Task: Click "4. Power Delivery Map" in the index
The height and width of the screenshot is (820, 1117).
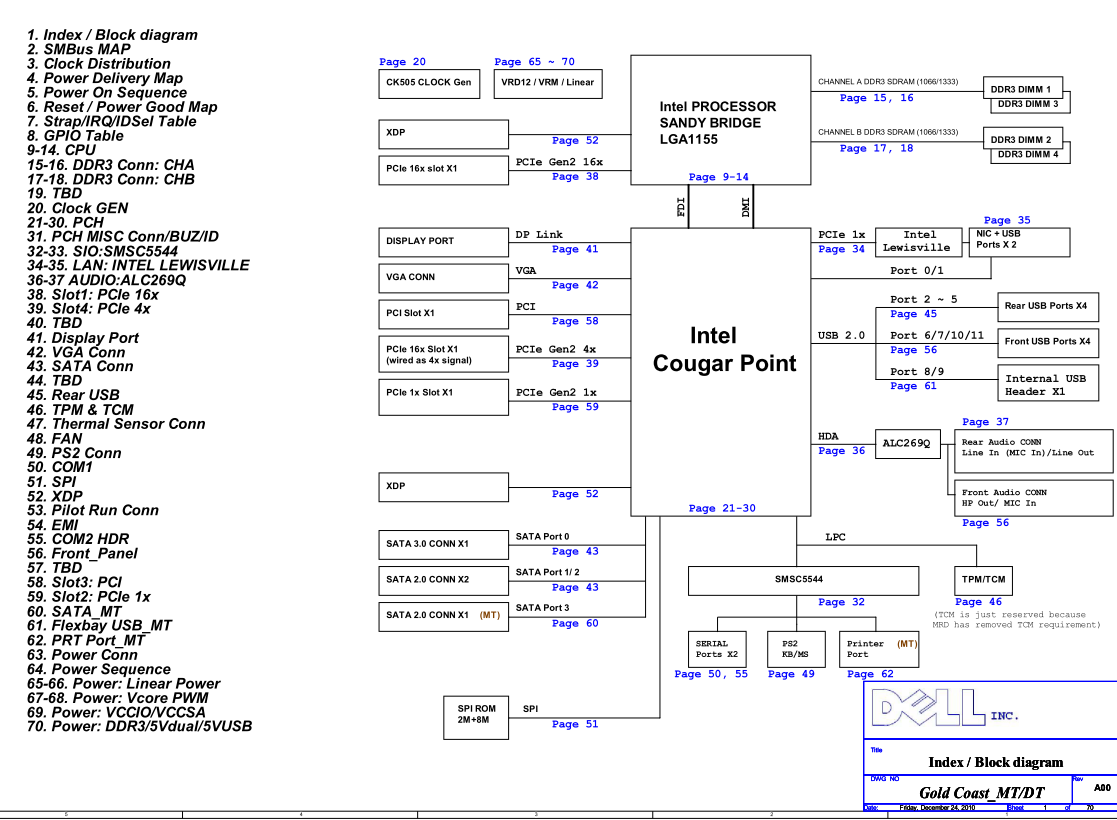Action: (x=105, y=78)
